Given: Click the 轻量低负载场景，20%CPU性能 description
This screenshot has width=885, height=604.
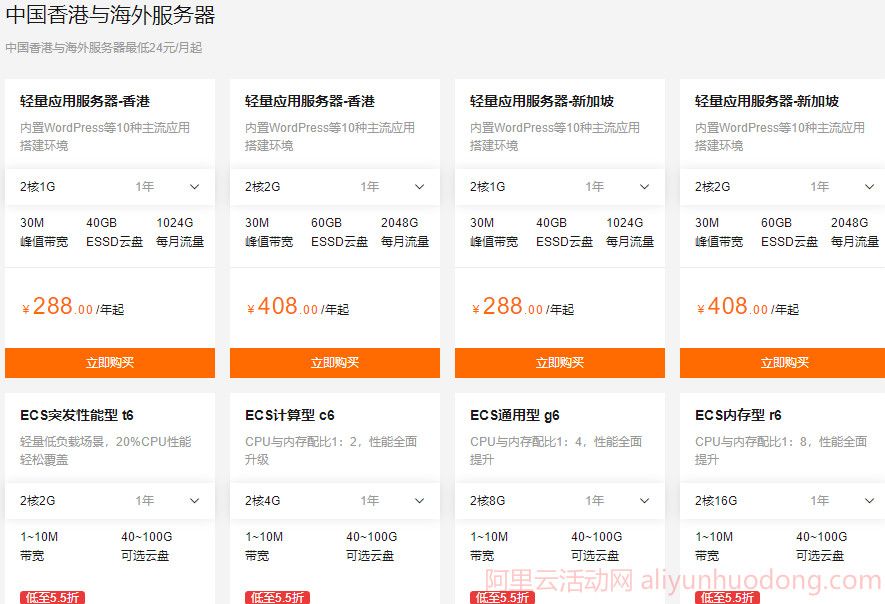Looking at the screenshot, I should pyautogui.click(x=106, y=450).
